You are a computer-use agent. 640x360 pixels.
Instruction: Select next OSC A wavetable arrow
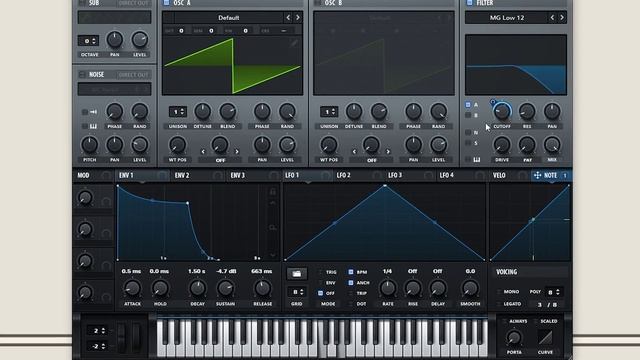click(298, 18)
